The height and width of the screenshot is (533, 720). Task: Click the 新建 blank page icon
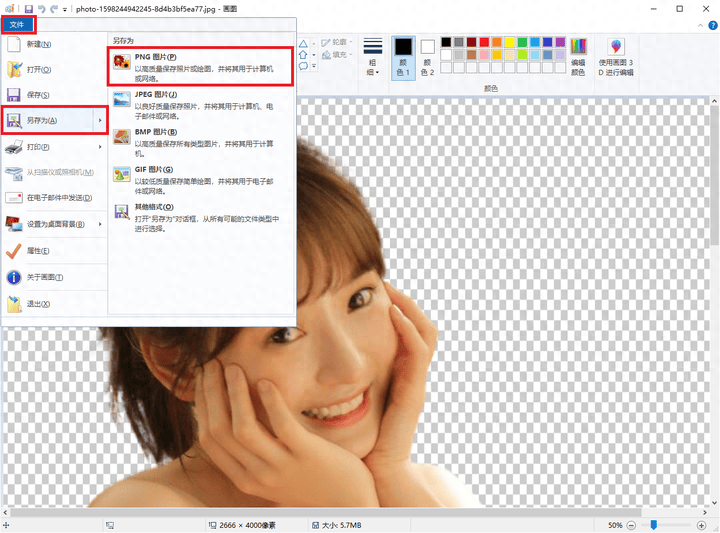pyautogui.click(x=14, y=45)
